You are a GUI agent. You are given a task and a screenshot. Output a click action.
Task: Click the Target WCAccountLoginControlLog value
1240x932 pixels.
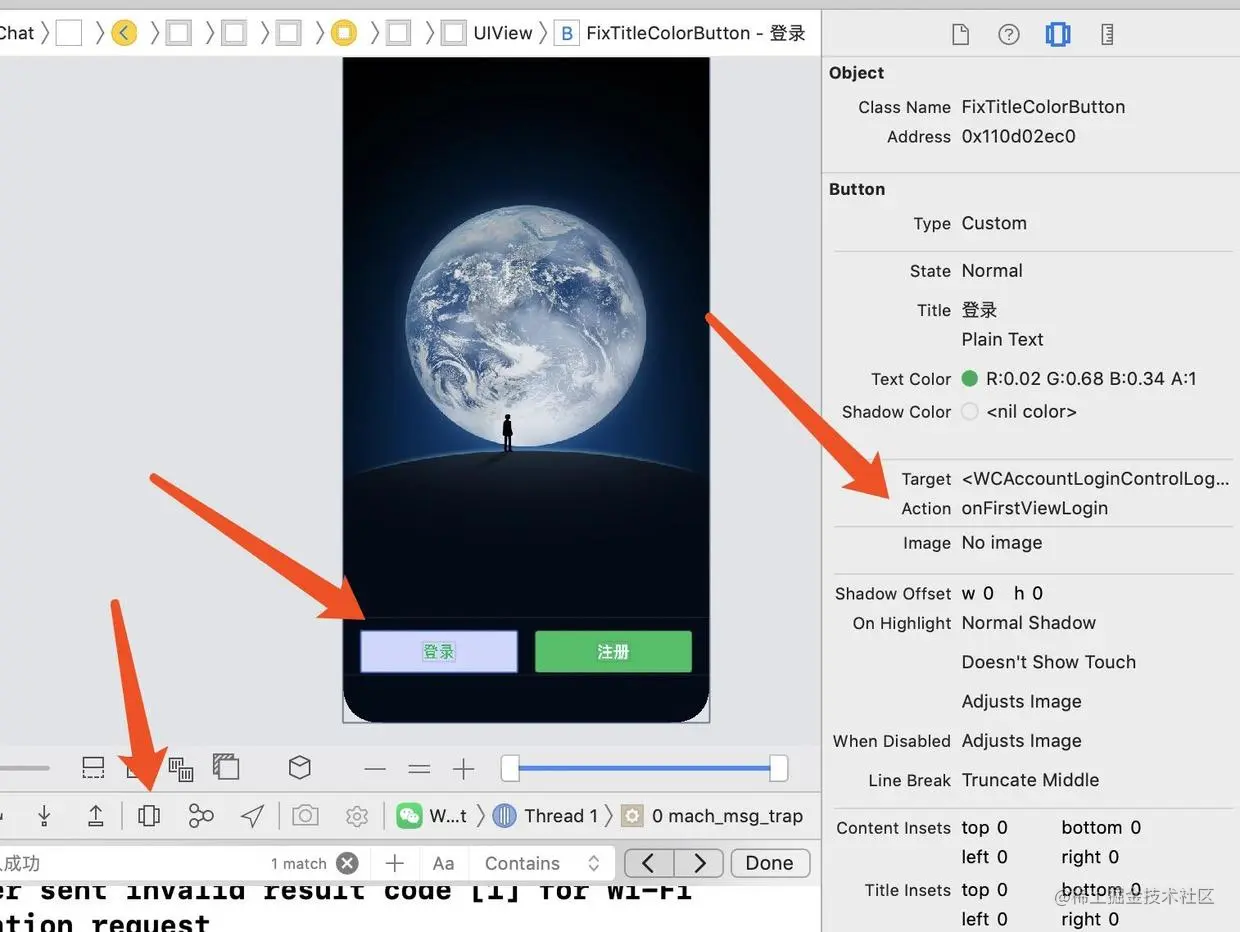[x=1096, y=479]
